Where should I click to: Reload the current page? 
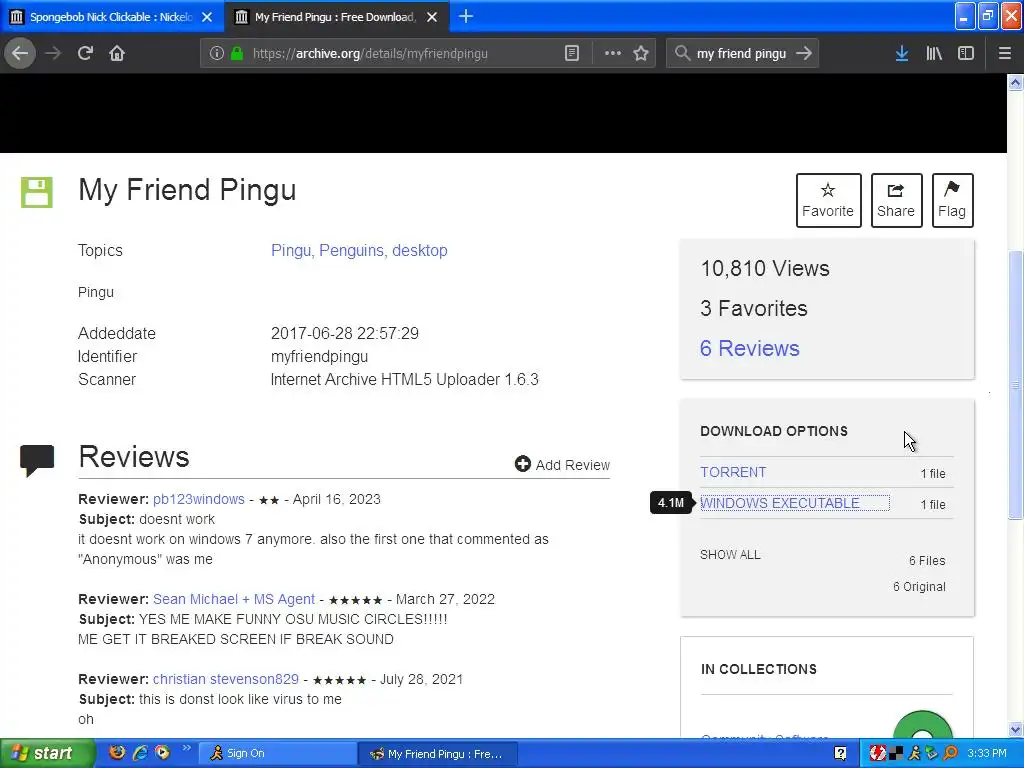(x=85, y=53)
